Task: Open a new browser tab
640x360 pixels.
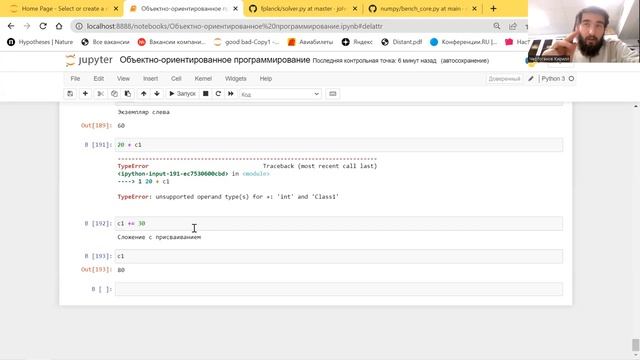Action: click(493, 9)
